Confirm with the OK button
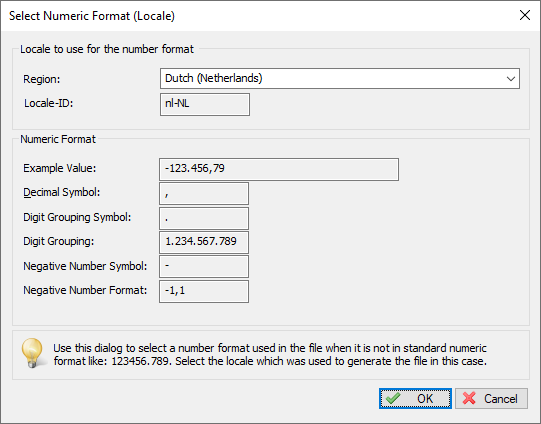Screen dimensions: 541x424 (415, 399)
